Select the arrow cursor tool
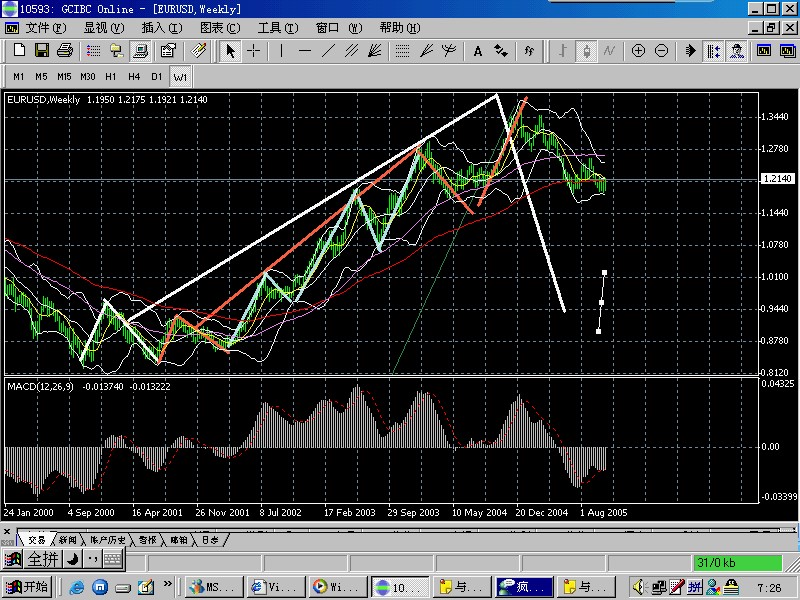The width and height of the screenshot is (800, 600). pos(231,51)
